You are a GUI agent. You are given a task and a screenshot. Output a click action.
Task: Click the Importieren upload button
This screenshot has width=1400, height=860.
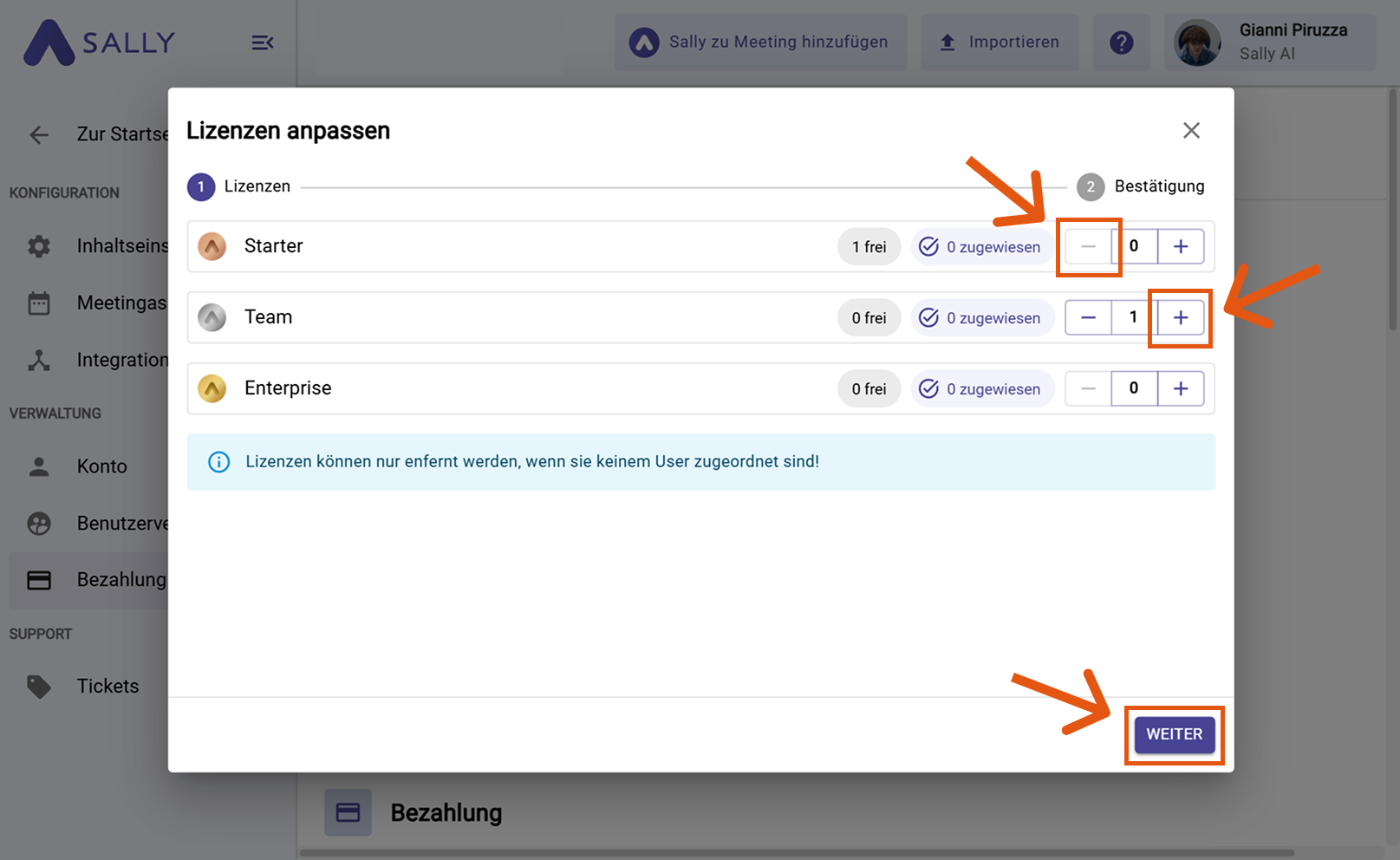coord(1000,42)
